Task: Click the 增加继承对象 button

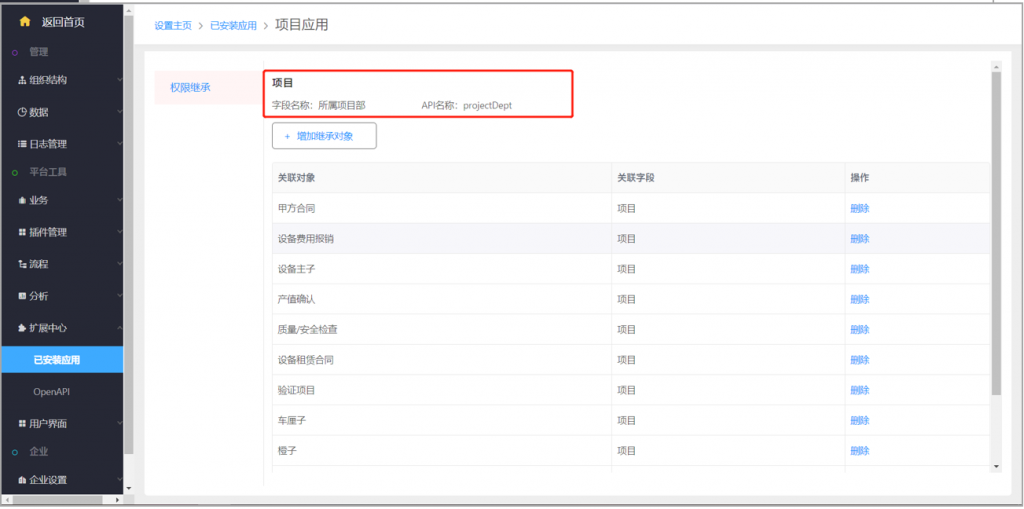Action: tap(324, 135)
